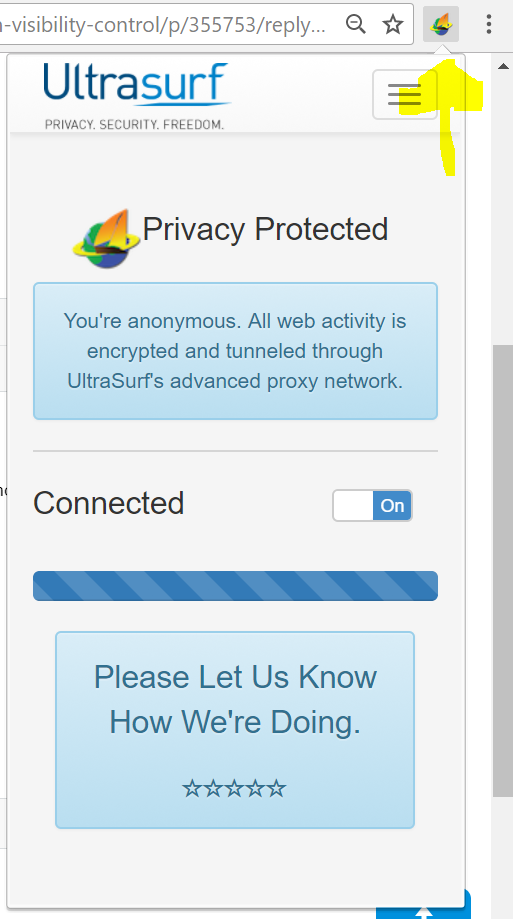The image size is (513, 919).
Task: Open Chrome's three-dot menu
Action: (x=488, y=24)
